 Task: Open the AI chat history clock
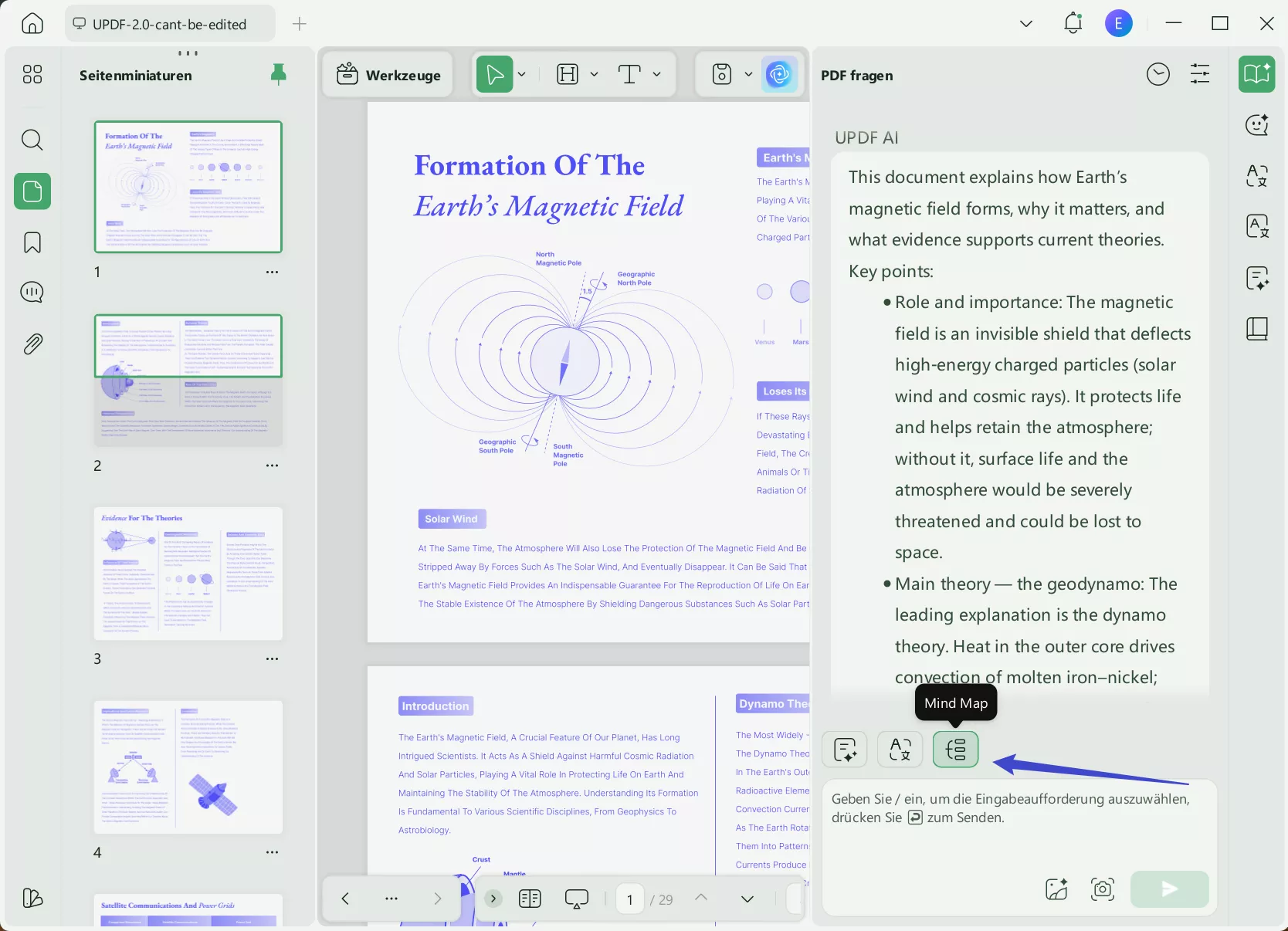coord(1158,74)
